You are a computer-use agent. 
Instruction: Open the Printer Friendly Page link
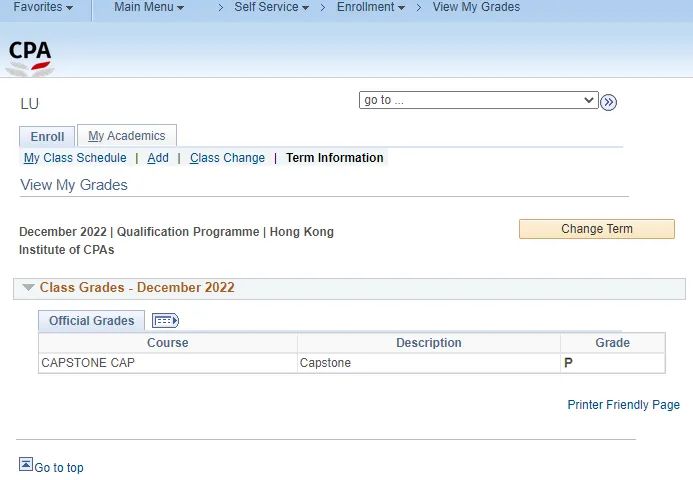[624, 404]
